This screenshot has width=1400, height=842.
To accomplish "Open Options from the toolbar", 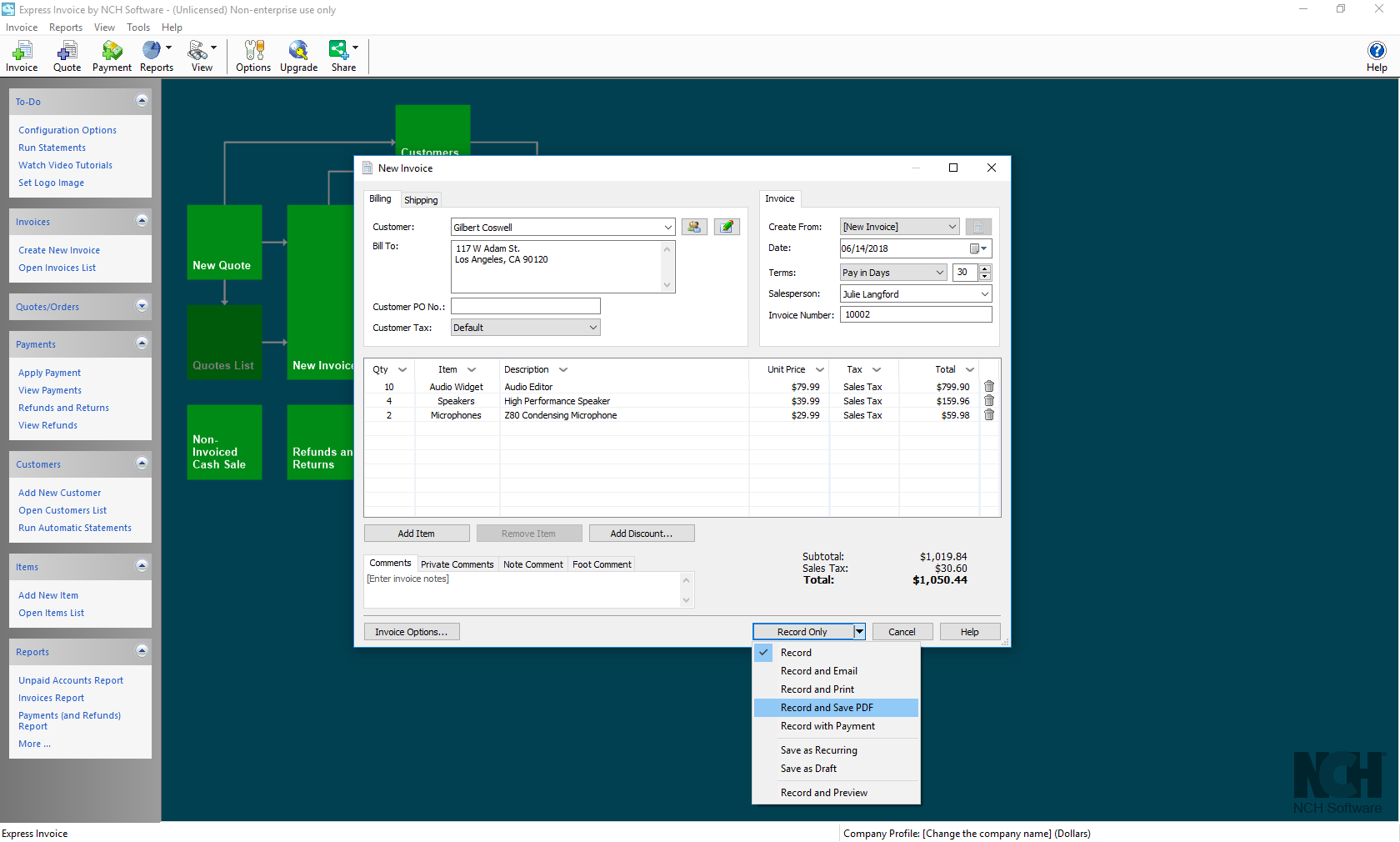I will (x=253, y=57).
